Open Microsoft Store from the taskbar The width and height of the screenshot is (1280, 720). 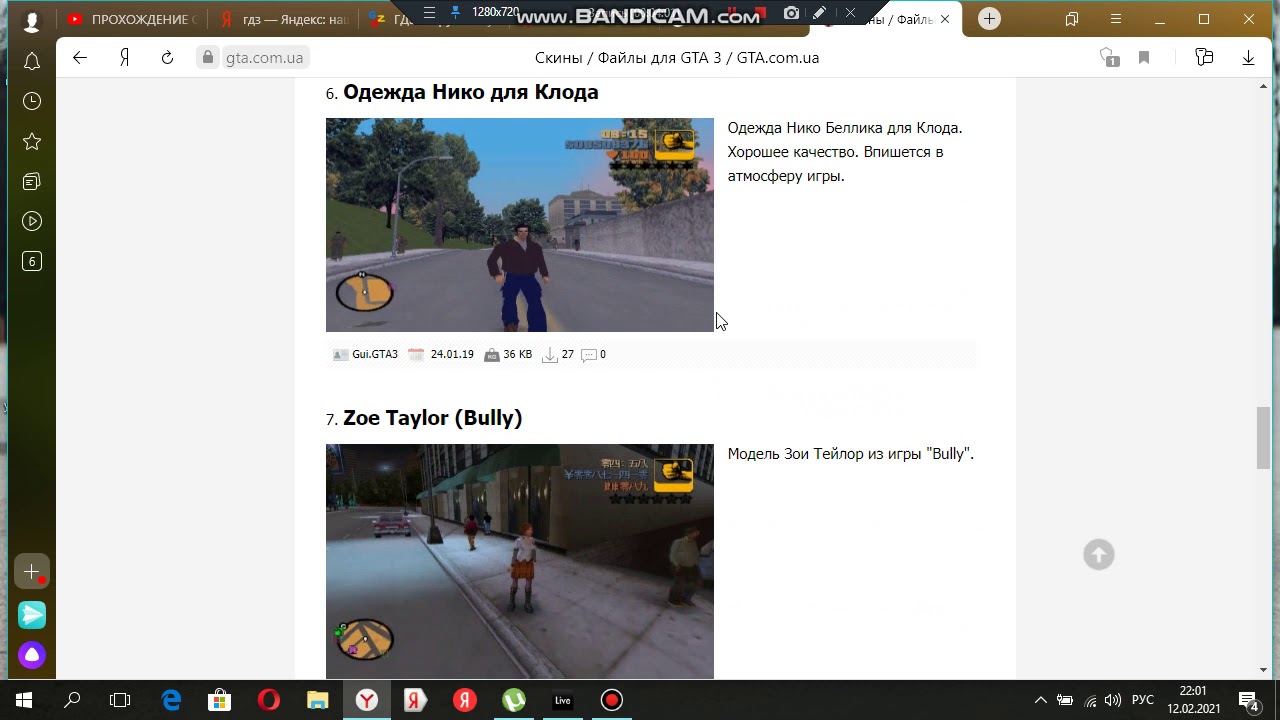pyautogui.click(x=220, y=700)
